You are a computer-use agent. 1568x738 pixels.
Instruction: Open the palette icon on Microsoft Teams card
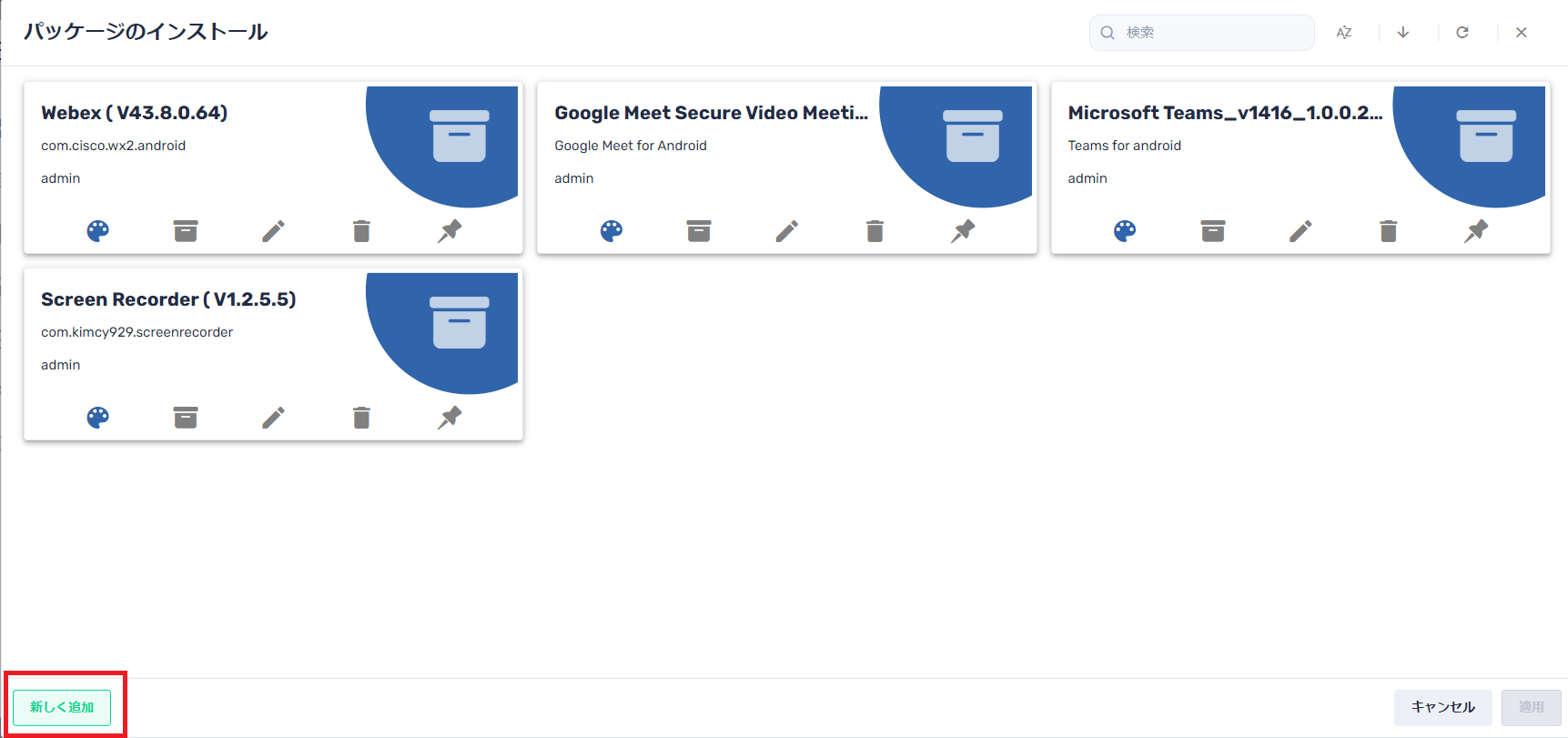pos(1125,231)
